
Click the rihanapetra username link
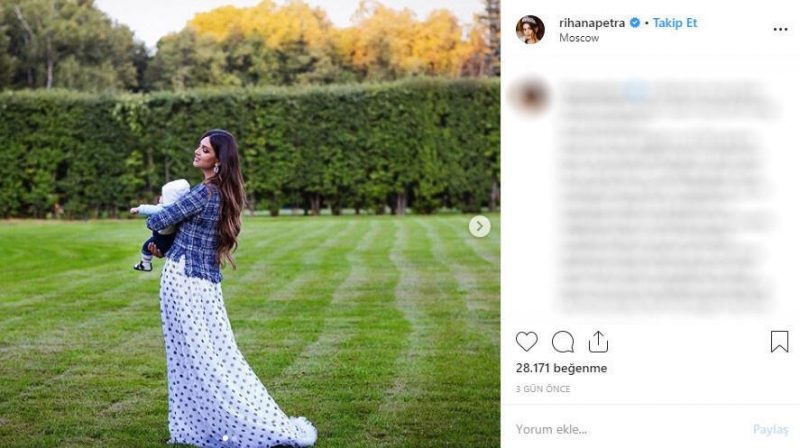pyautogui.click(x=592, y=23)
